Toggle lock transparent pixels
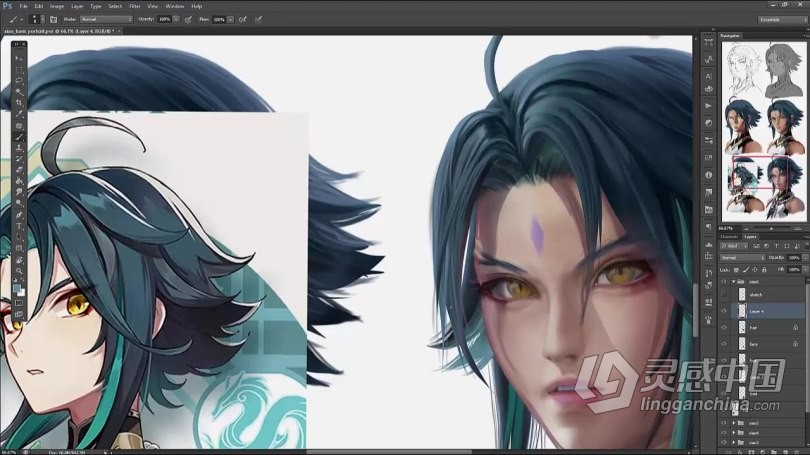 tap(736, 270)
